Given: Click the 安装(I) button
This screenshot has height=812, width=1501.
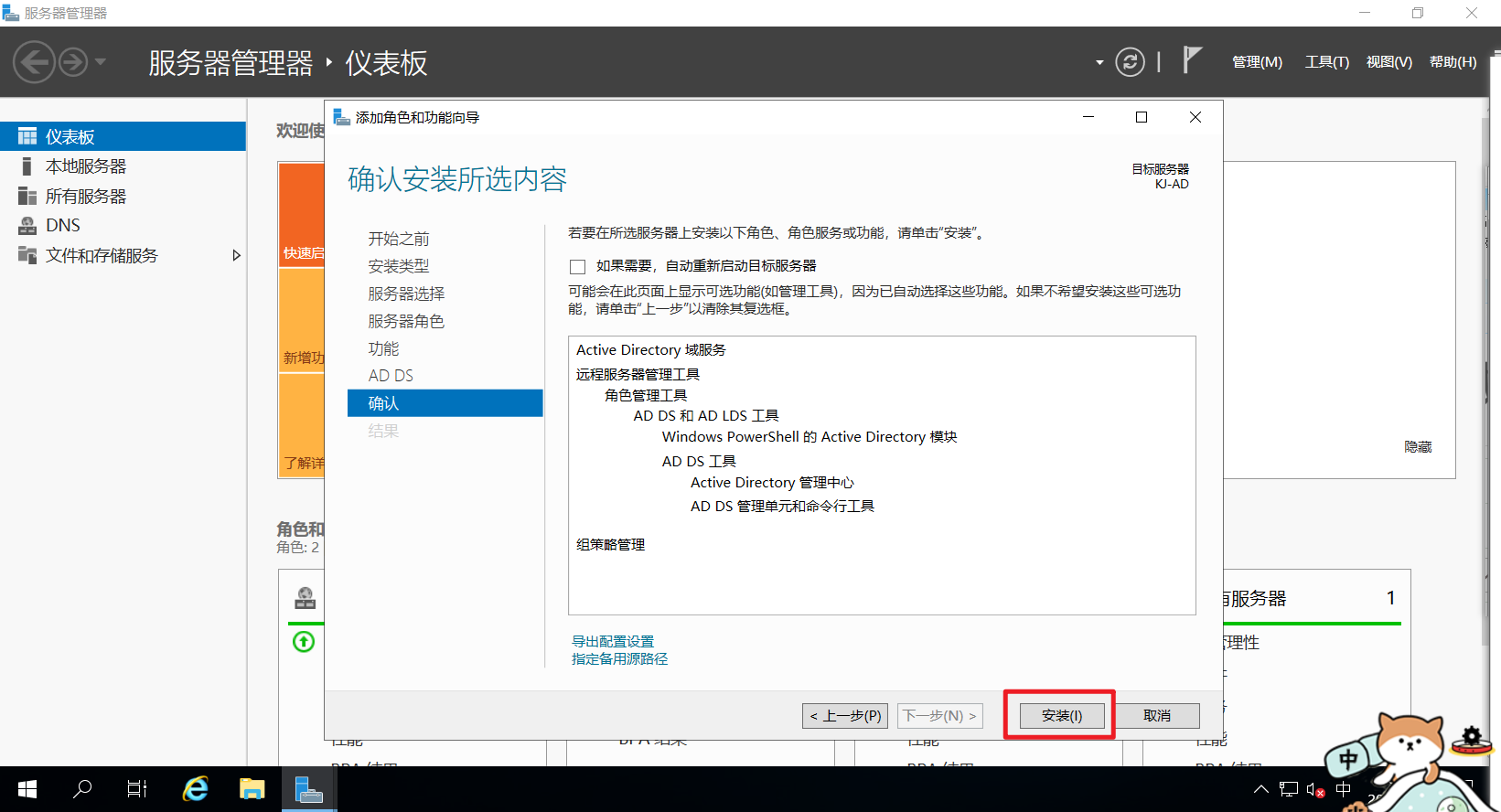Looking at the screenshot, I should point(1061,716).
